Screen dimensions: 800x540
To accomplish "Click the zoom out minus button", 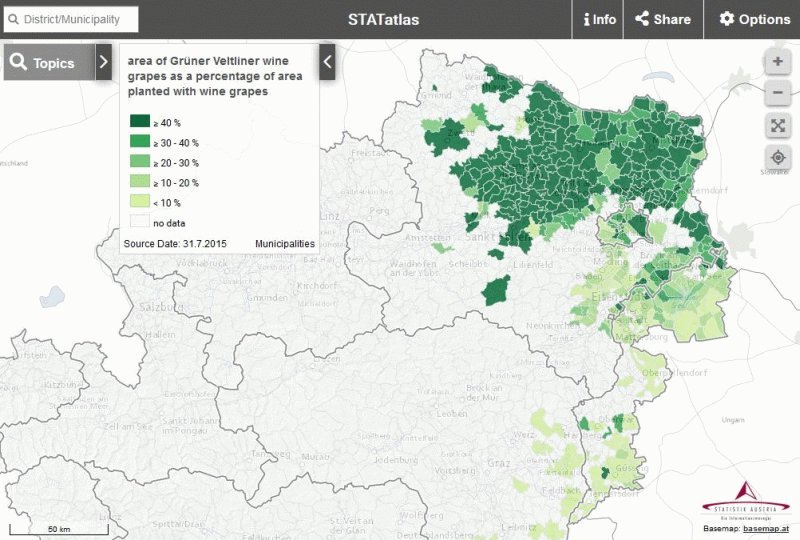I will (777, 93).
